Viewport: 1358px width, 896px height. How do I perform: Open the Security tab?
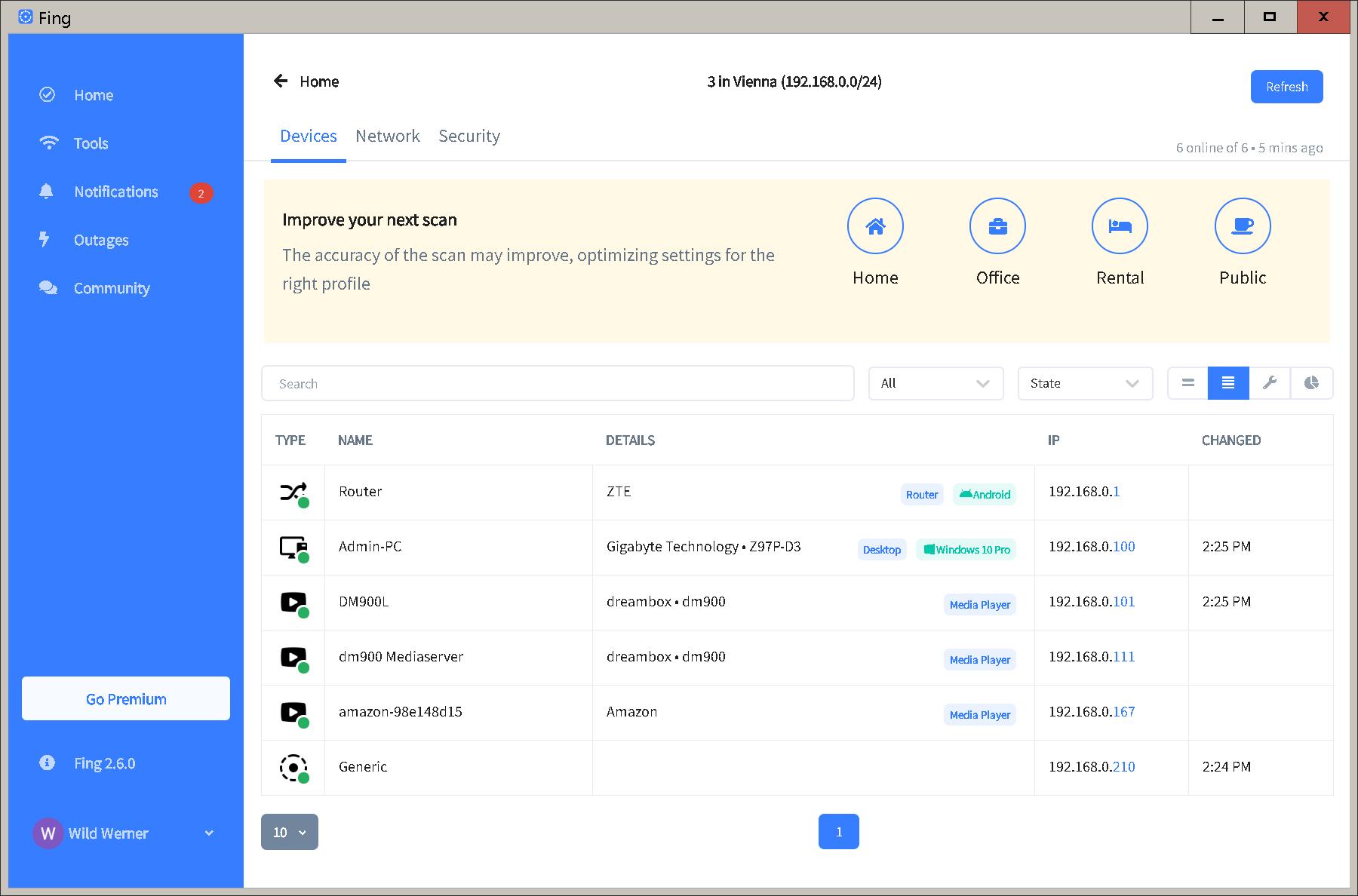click(x=469, y=136)
